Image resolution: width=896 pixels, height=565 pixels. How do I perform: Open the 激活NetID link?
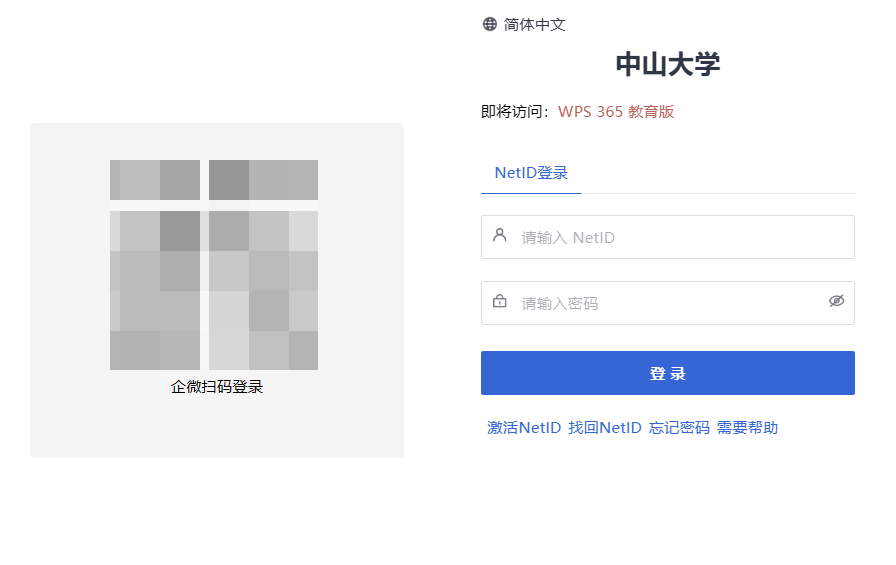click(524, 428)
